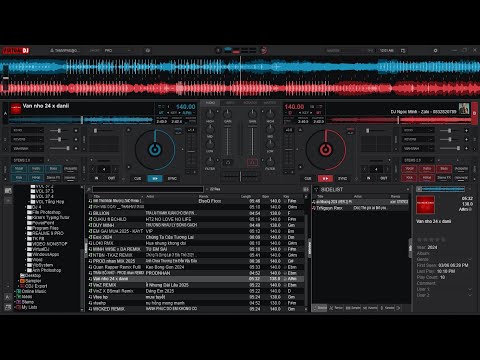Turn on the third right deck effect button
This screenshot has width=480, height=360.
[467, 148]
